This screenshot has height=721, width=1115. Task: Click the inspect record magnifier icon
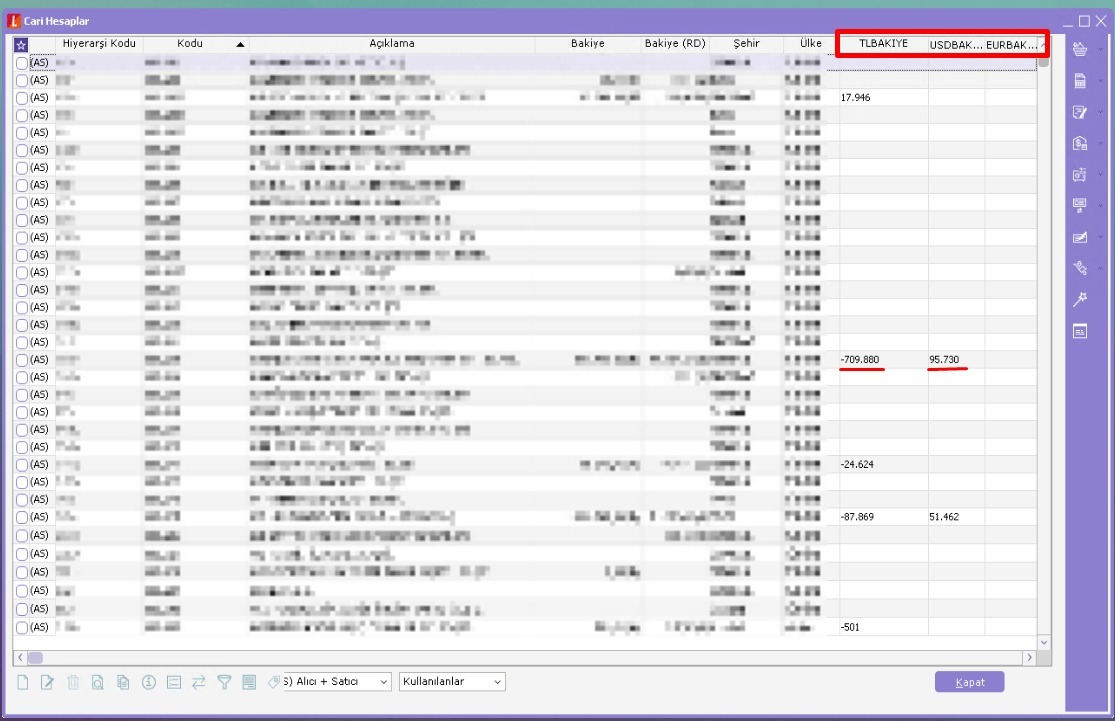click(97, 682)
